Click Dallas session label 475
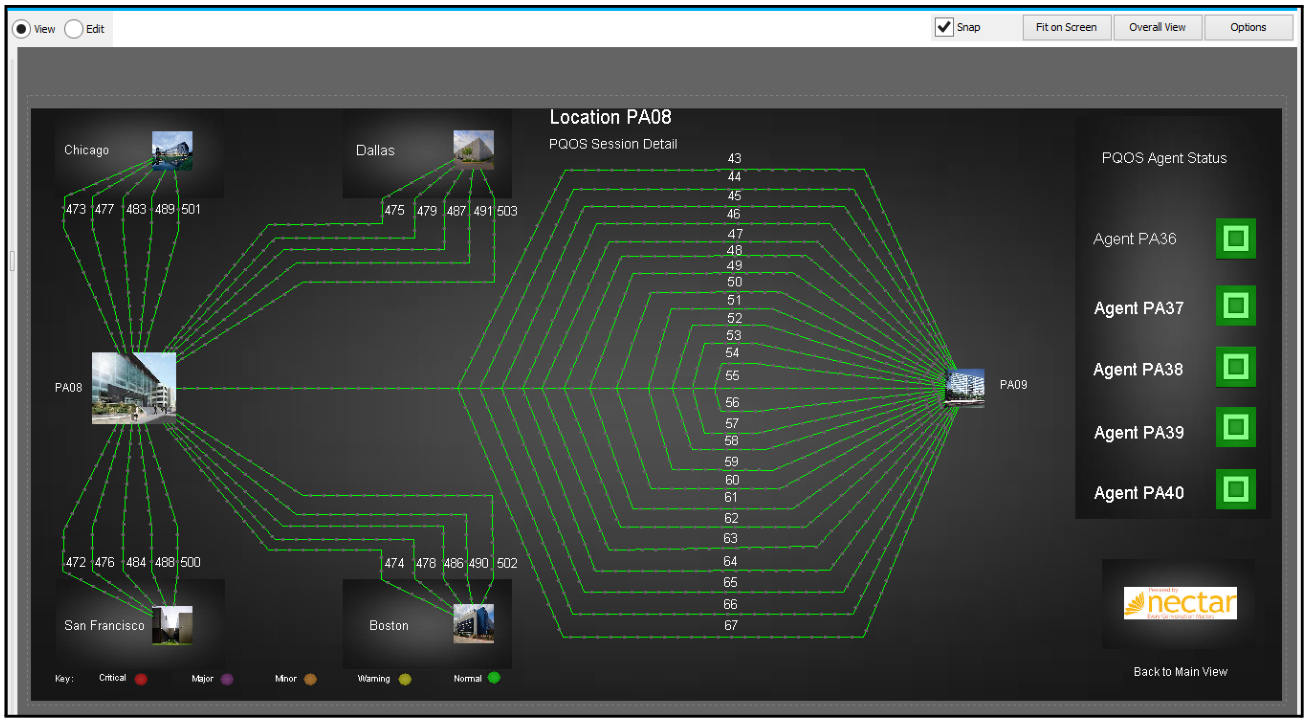Screen dimensions: 1308x722 point(394,211)
